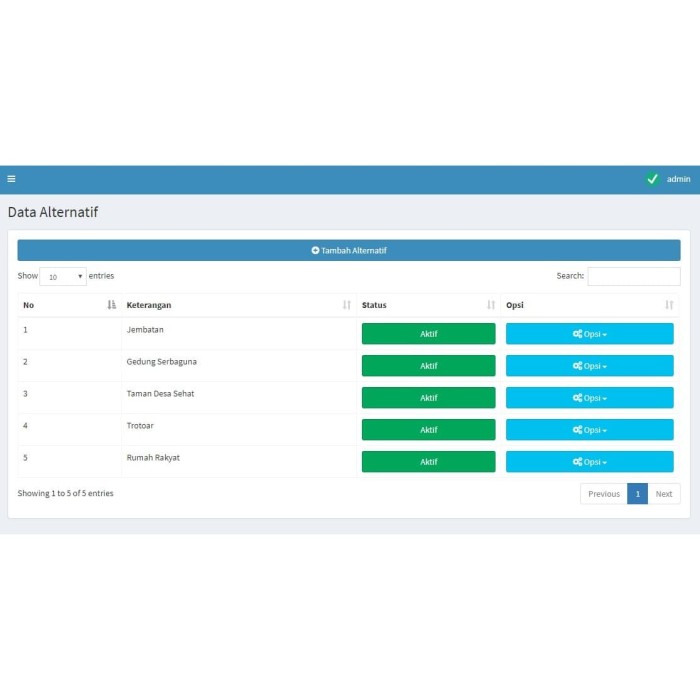The image size is (700, 700).
Task: Go to the Previous page
Action: coord(603,494)
